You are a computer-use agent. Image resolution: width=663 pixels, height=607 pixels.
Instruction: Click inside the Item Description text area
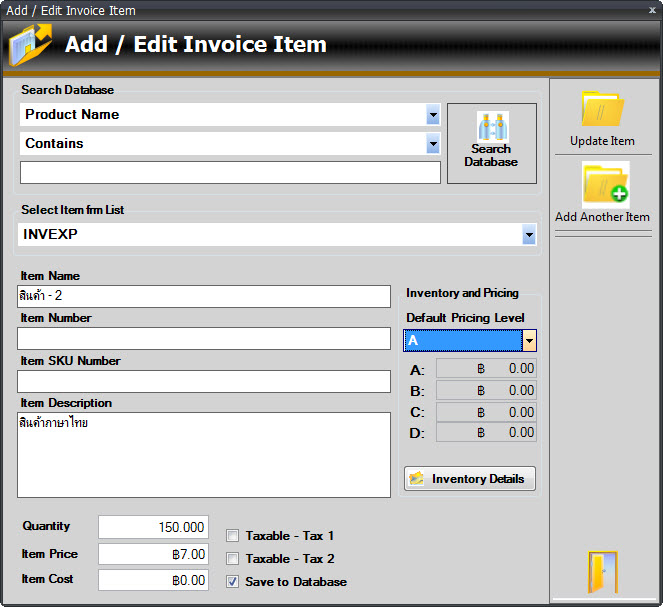pyautogui.click(x=203, y=455)
